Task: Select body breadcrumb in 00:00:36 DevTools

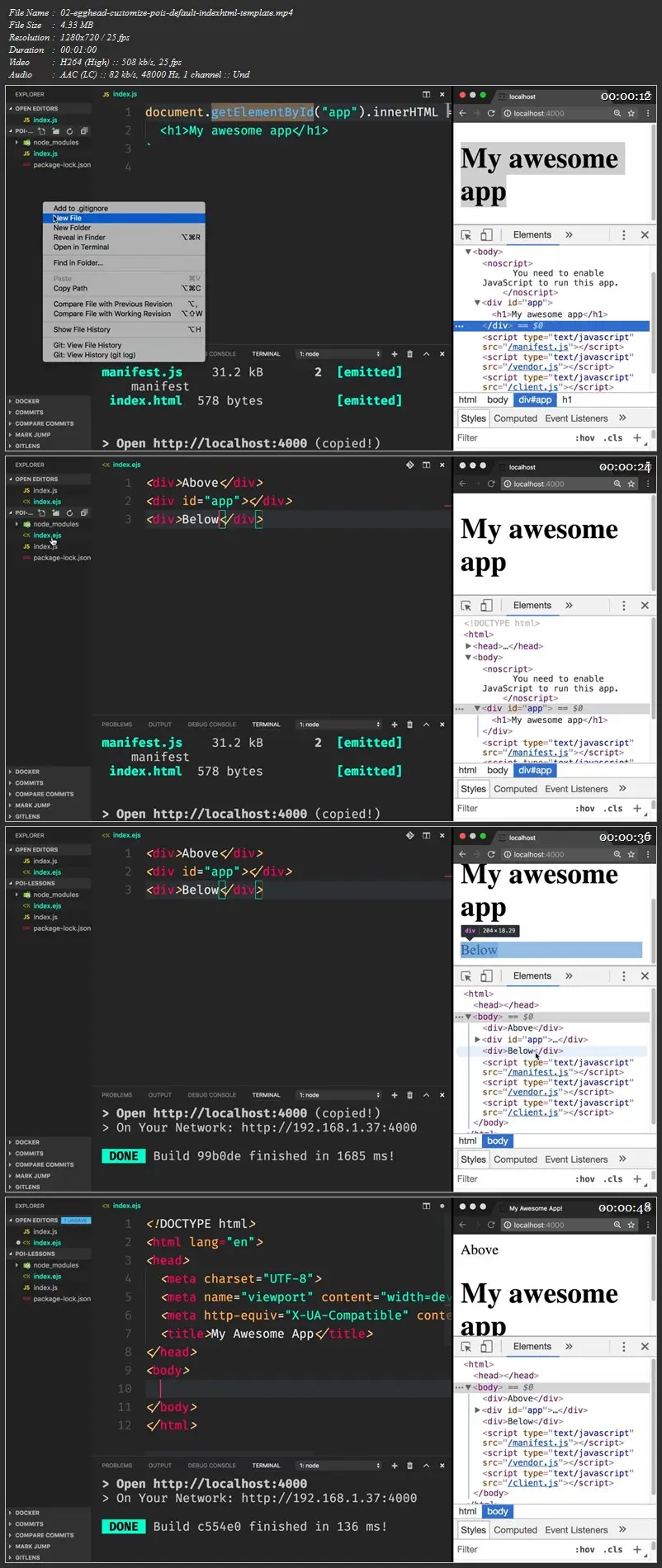Action: pos(498,1141)
